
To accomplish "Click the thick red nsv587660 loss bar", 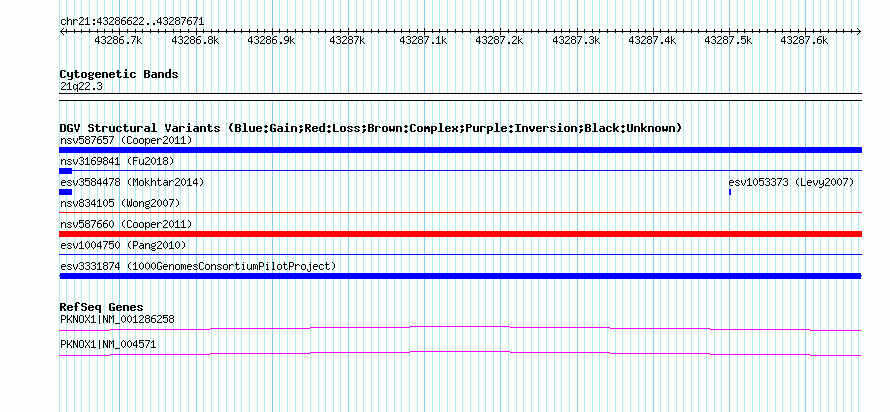I will 460,234.
